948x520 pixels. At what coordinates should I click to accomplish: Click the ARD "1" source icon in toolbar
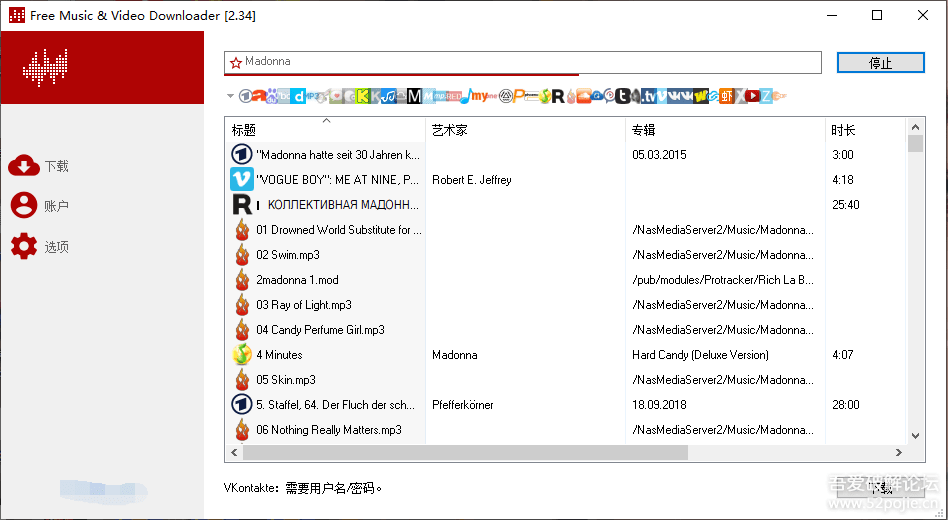245,96
